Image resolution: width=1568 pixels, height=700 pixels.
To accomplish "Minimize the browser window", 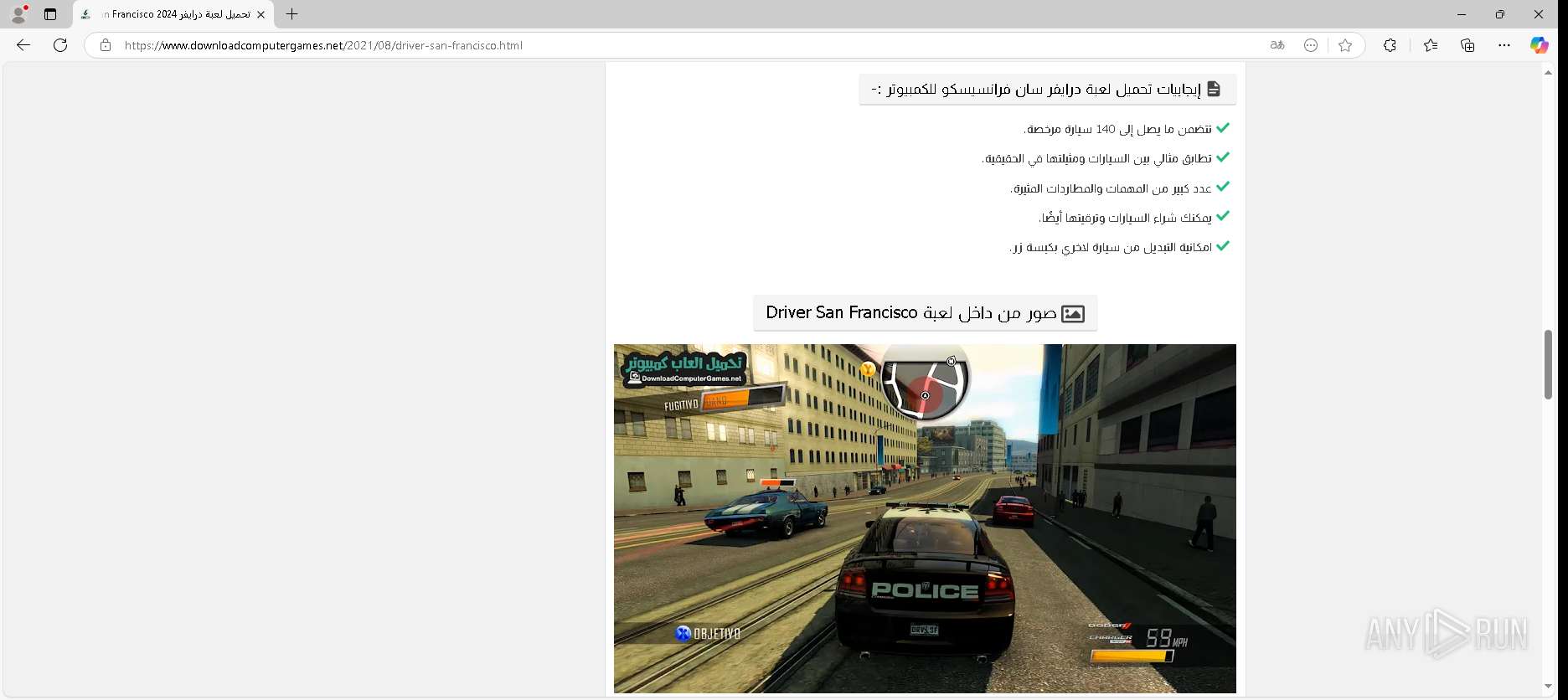I will click(x=1462, y=14).
